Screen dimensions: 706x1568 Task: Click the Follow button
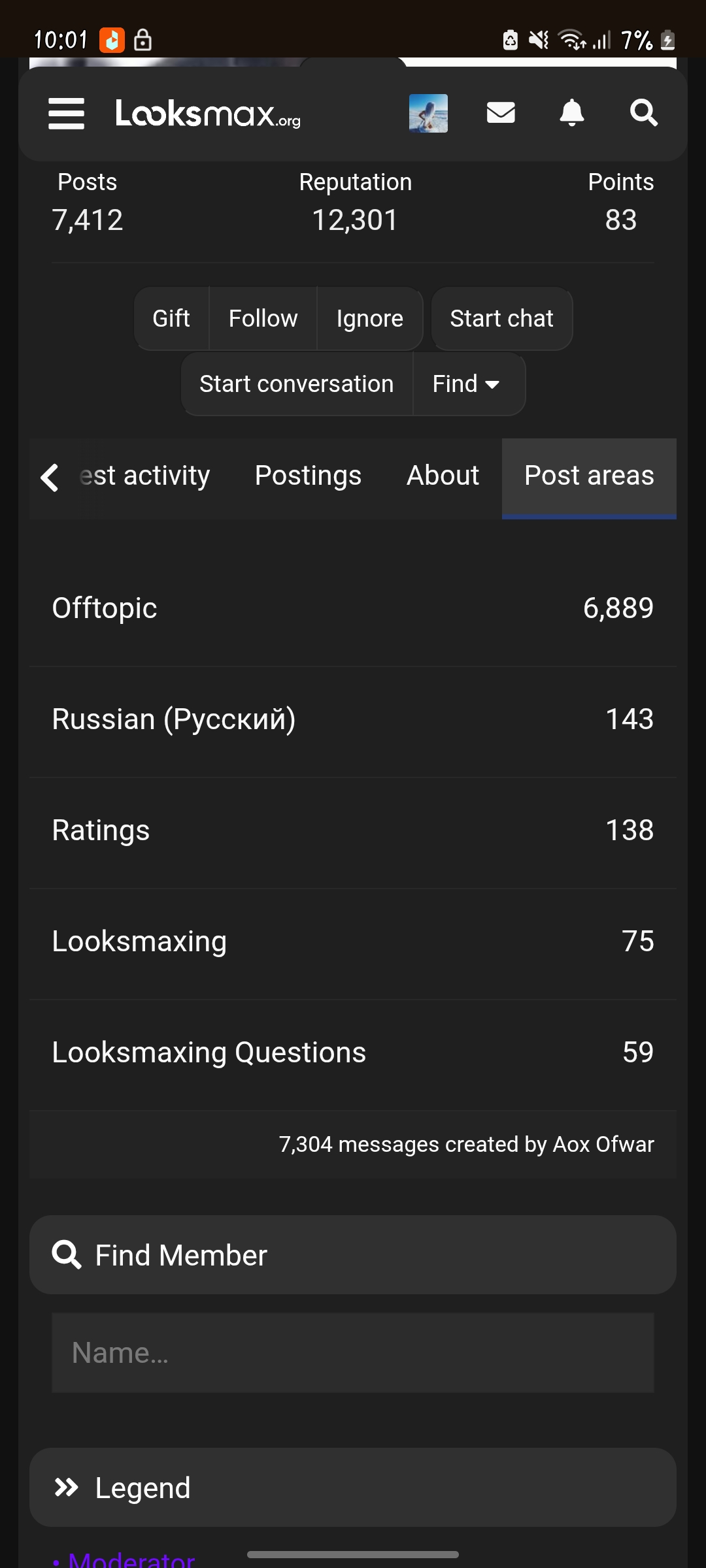pos(263,319)
